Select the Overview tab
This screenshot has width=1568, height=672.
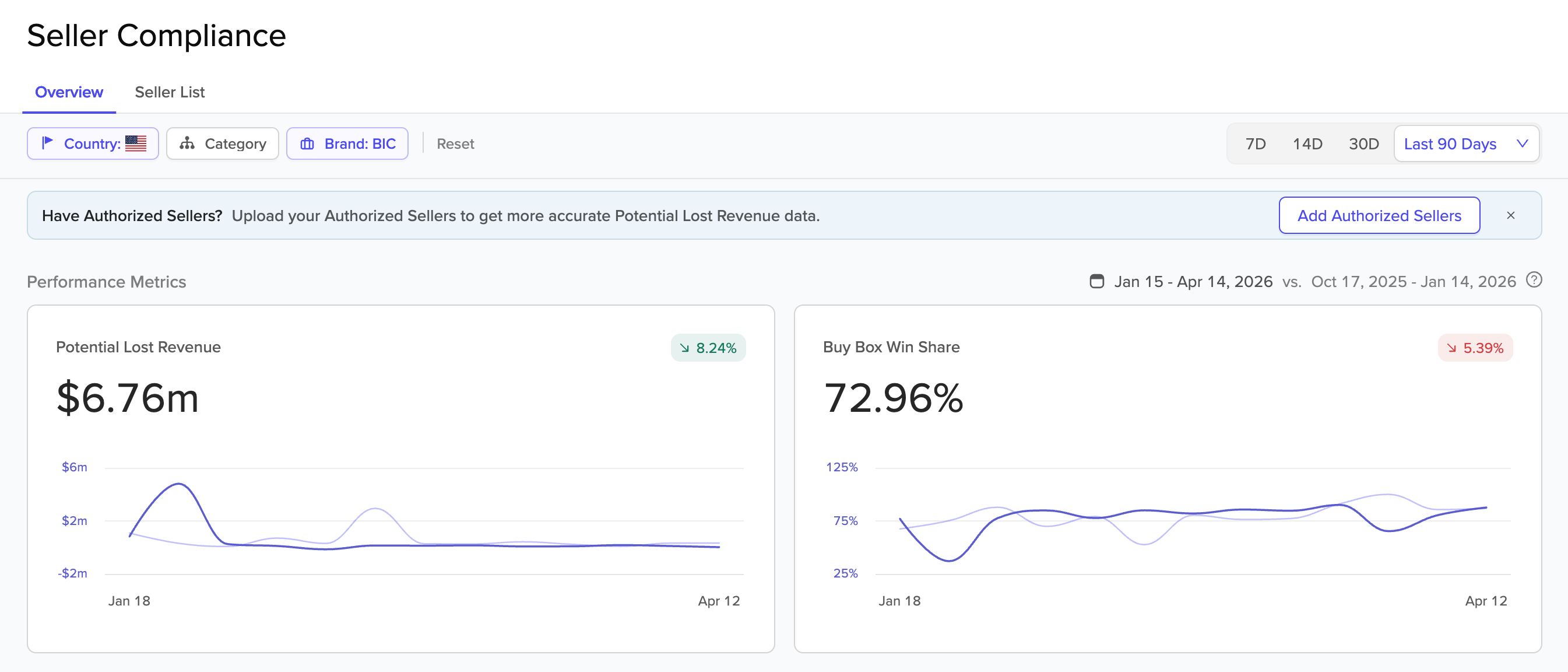[x=69, y=92]
